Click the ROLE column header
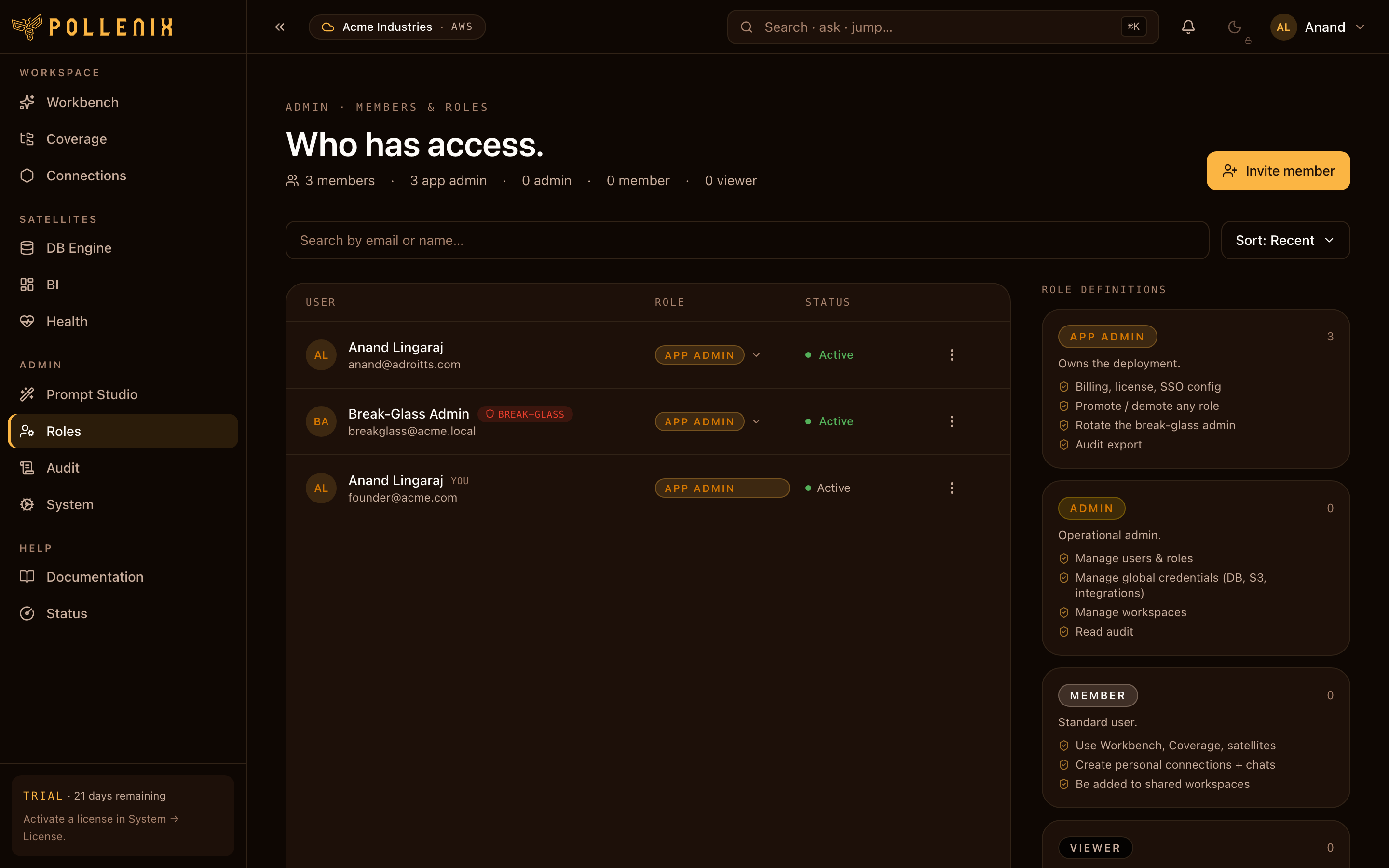This screenshot has height=868, width=1389. point(669,302)
